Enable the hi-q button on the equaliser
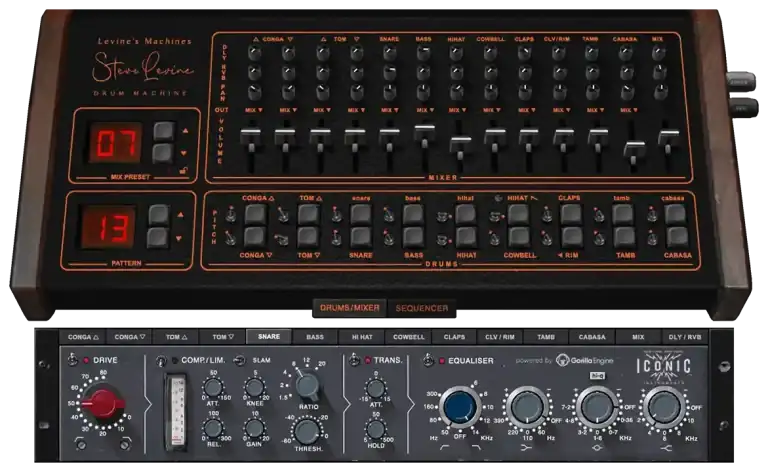This screenshot has width=768, height=472. [597, 376]
